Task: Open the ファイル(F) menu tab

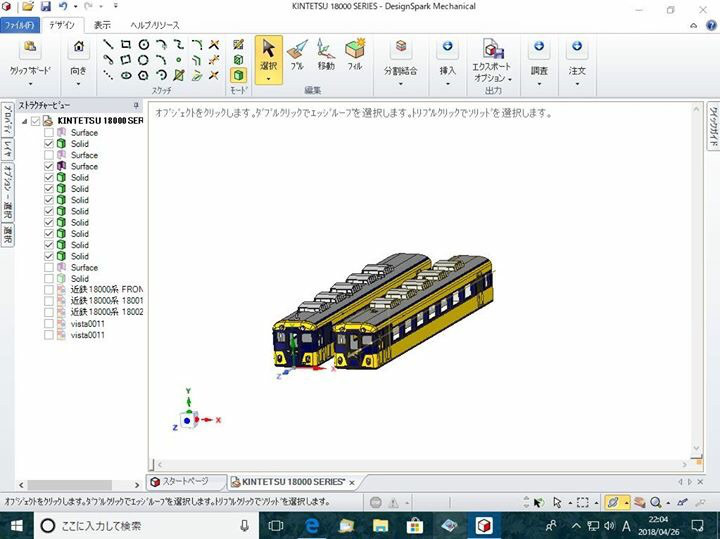Action: (20, 25)
